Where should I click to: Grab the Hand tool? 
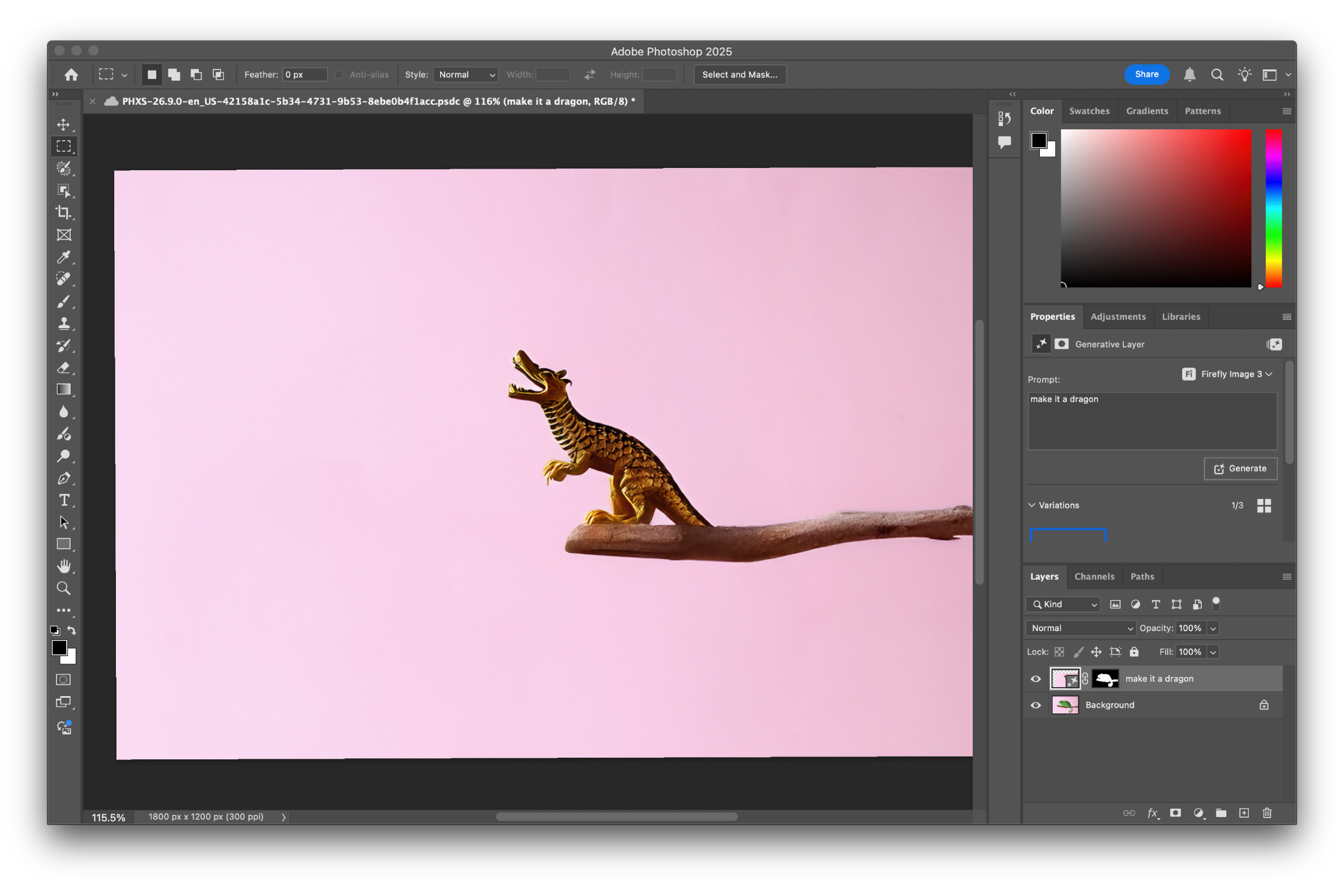tap(64, 566)
